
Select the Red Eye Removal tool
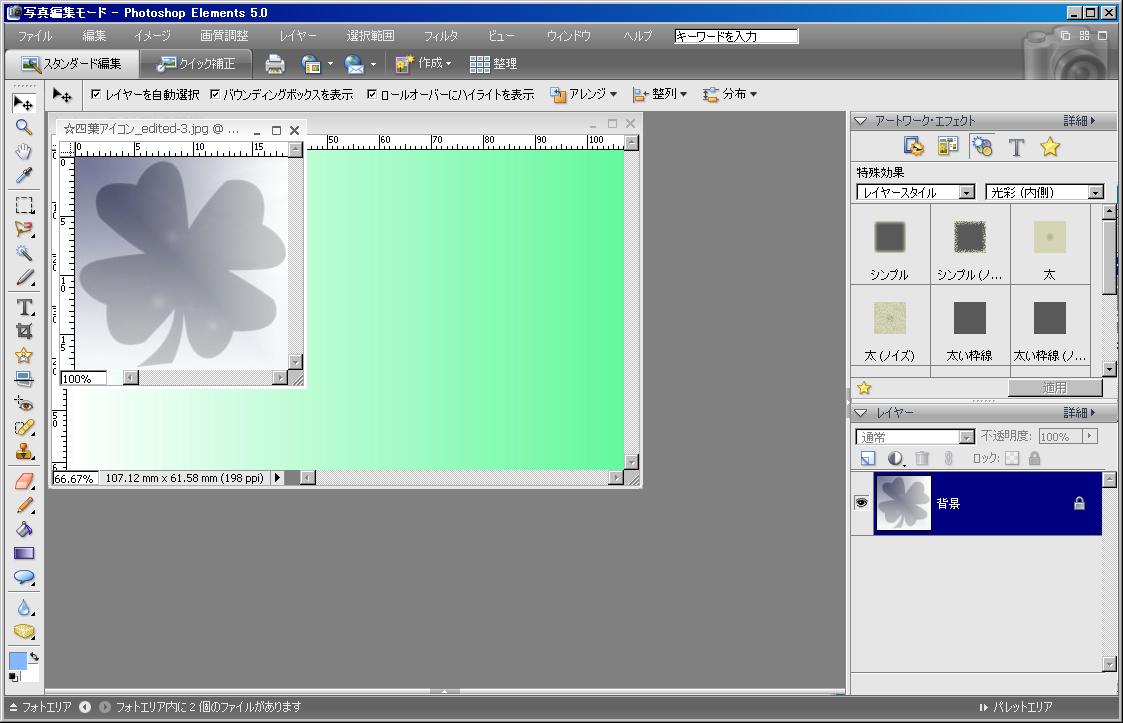[x=24, y=404]
